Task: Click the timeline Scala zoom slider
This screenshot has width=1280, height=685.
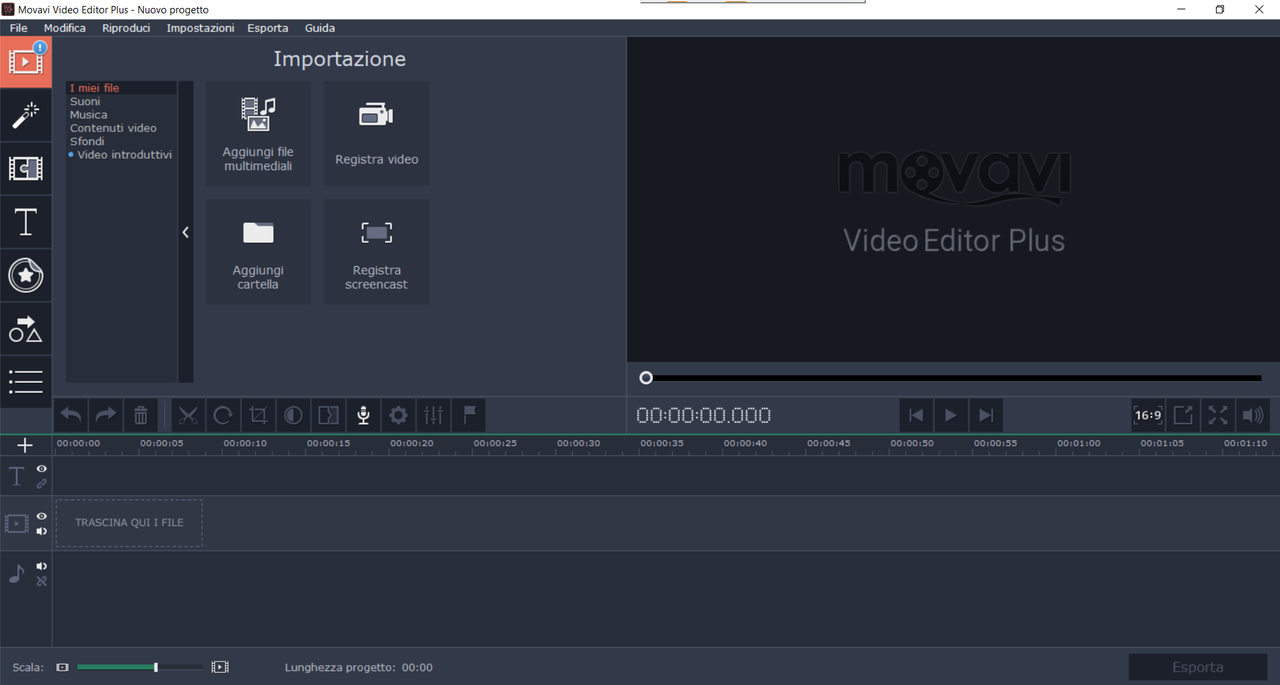Action: [x=139, y=667]
